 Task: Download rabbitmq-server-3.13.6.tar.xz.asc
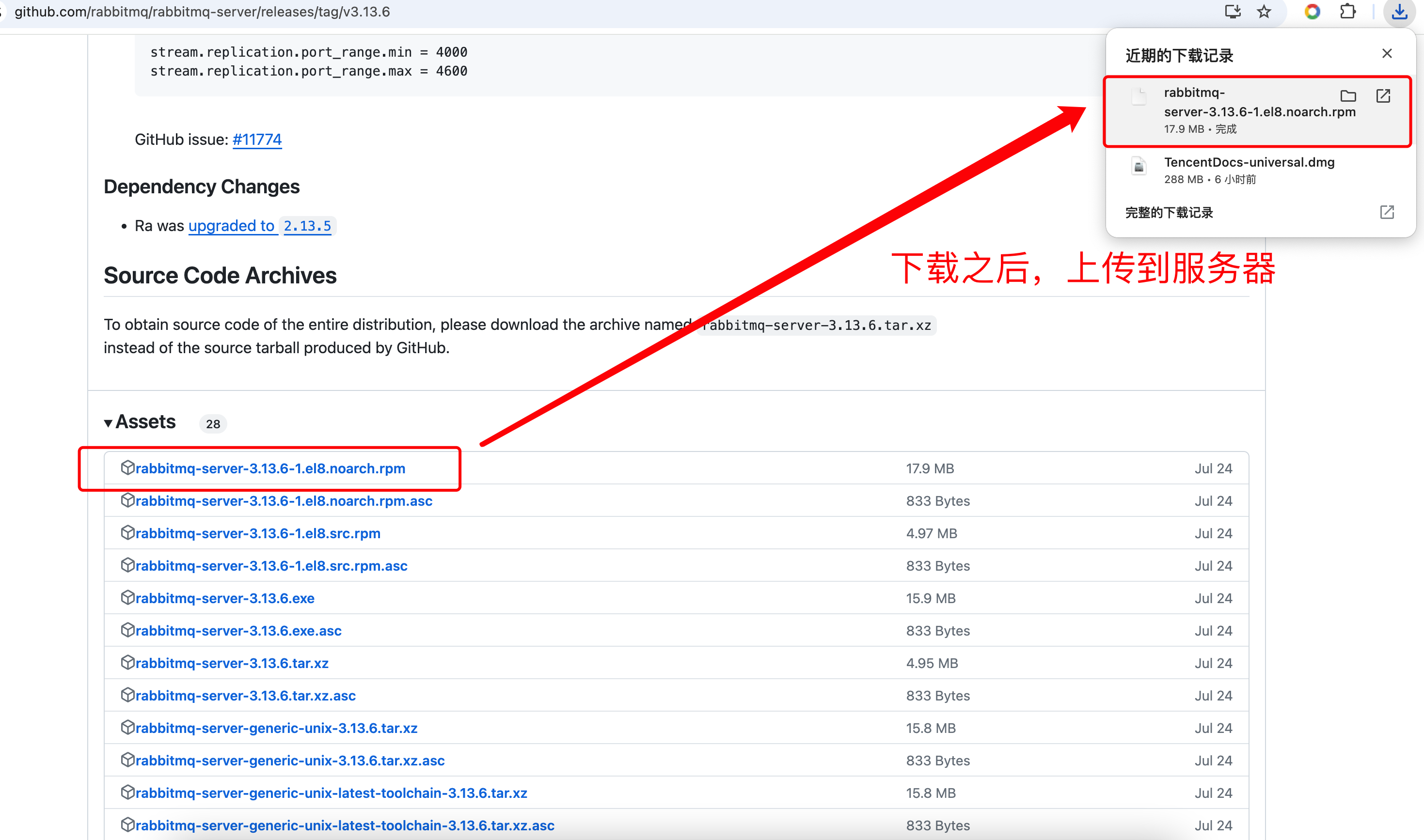tap(245, 695)
